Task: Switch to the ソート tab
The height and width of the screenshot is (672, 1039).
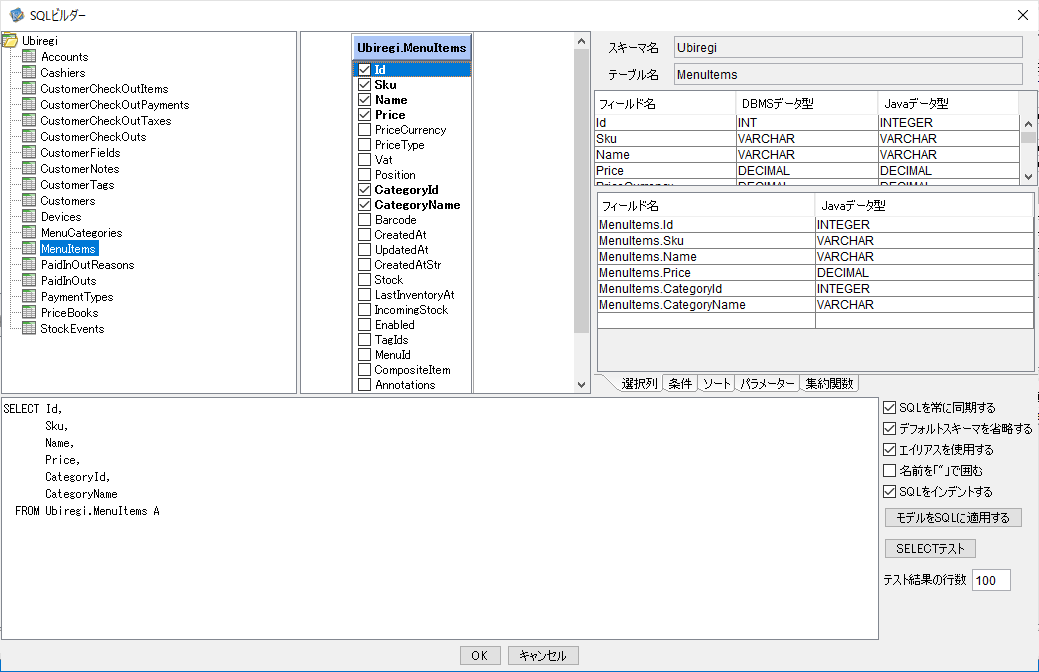Action: pos(716,384)
